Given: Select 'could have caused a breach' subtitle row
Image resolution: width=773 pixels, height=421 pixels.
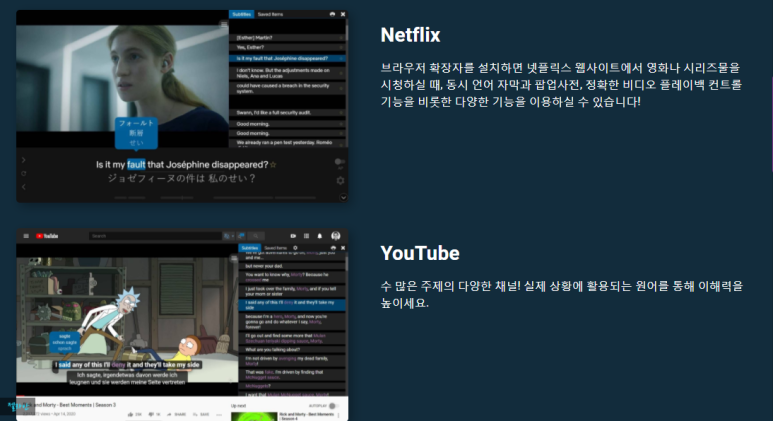Looking at the screenshot, I should (x=287, y=88).
